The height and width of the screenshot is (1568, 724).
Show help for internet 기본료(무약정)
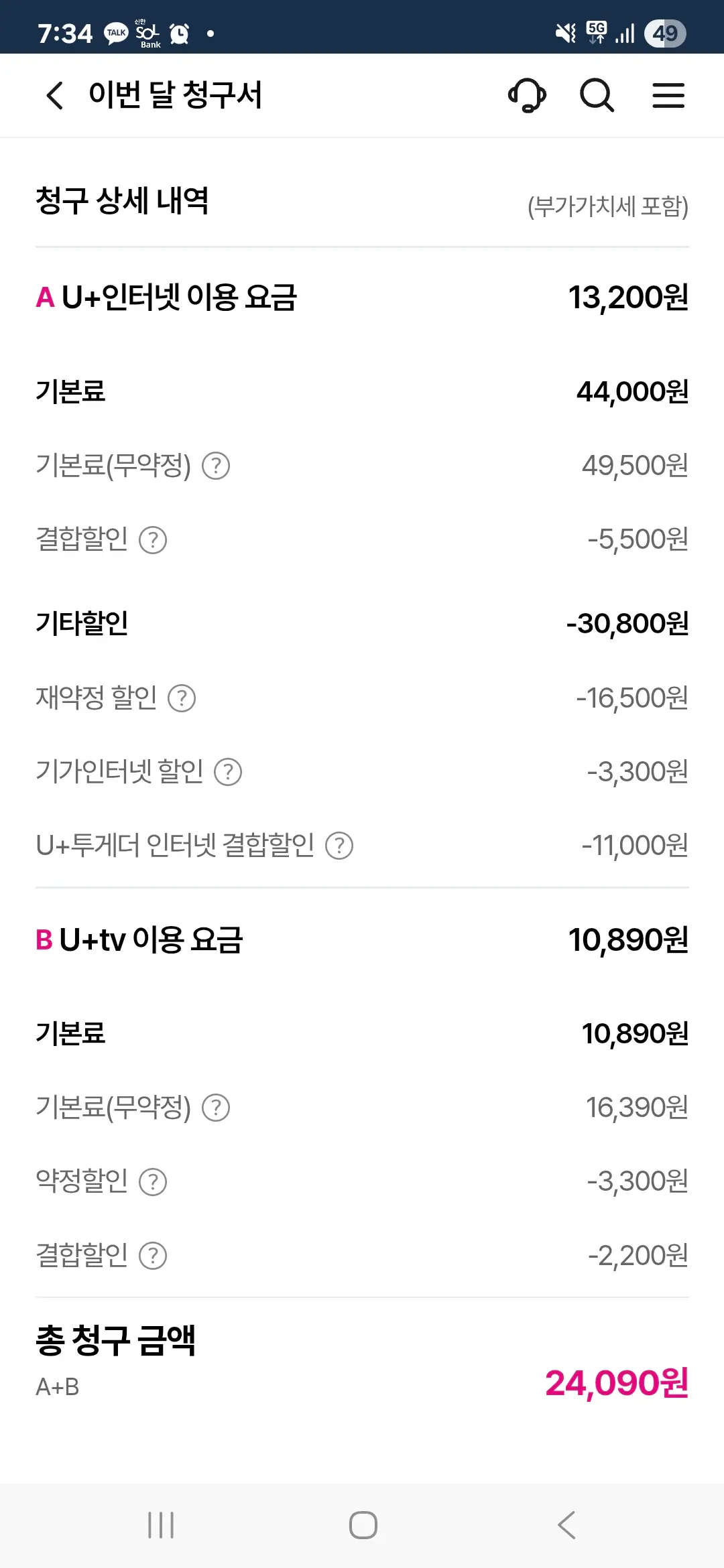216,466
